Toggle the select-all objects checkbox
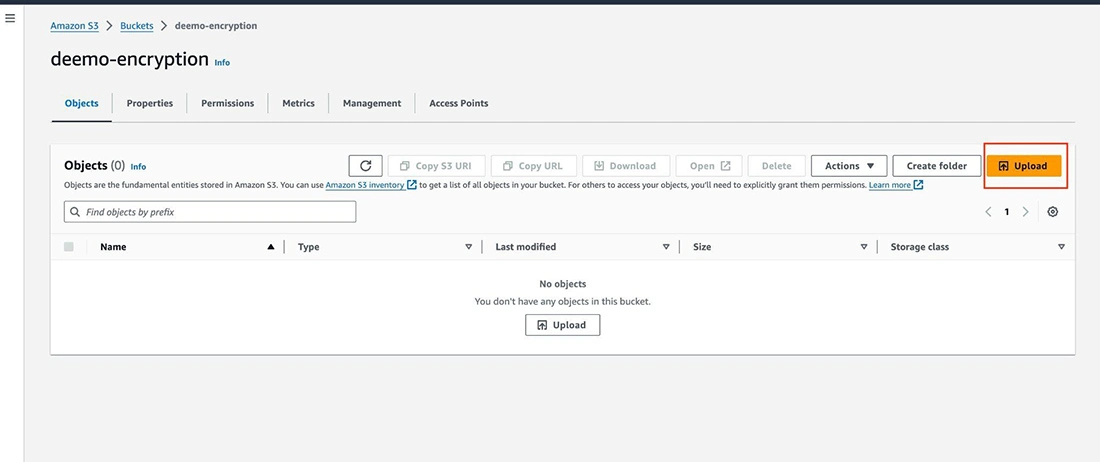This screenshot has width=1100, height=462. click(69, 247)
